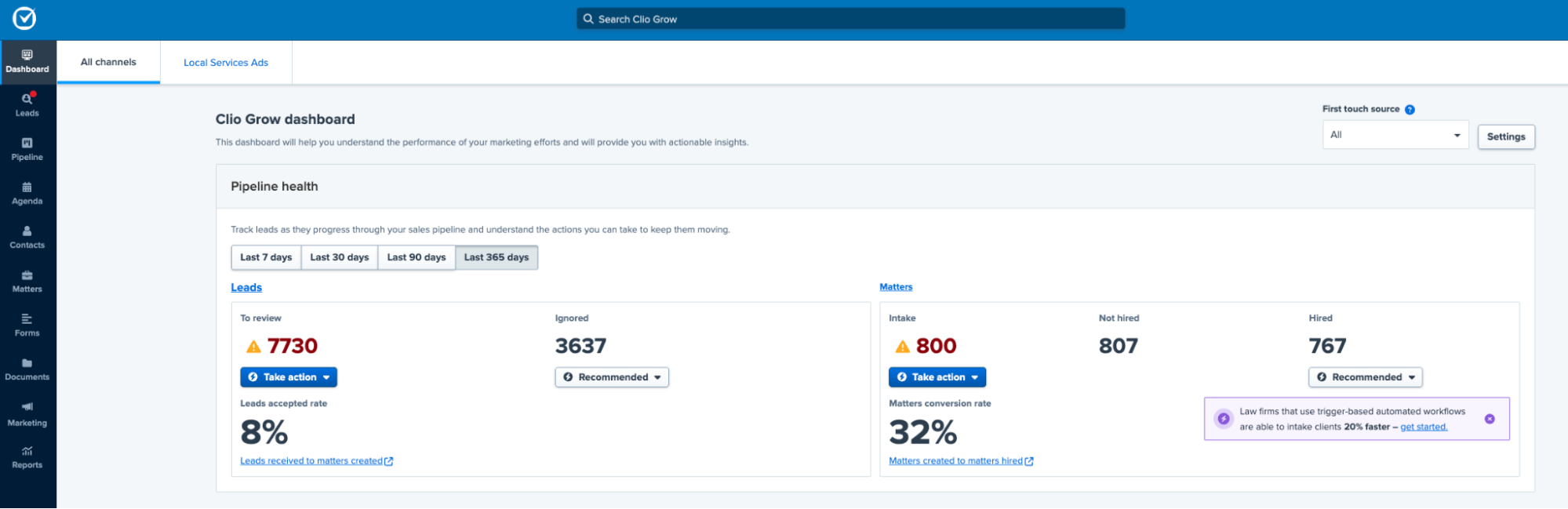Click the 807 Not hired count

(x=1119, y=346)
